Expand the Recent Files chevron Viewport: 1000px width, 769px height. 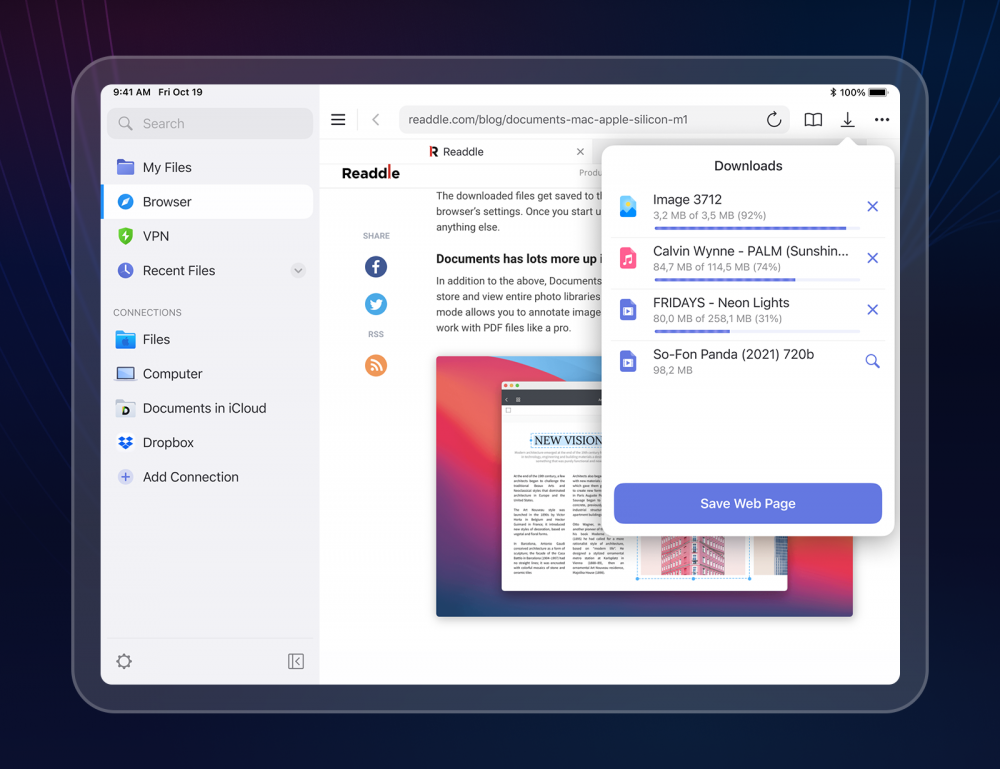(298, 270)
